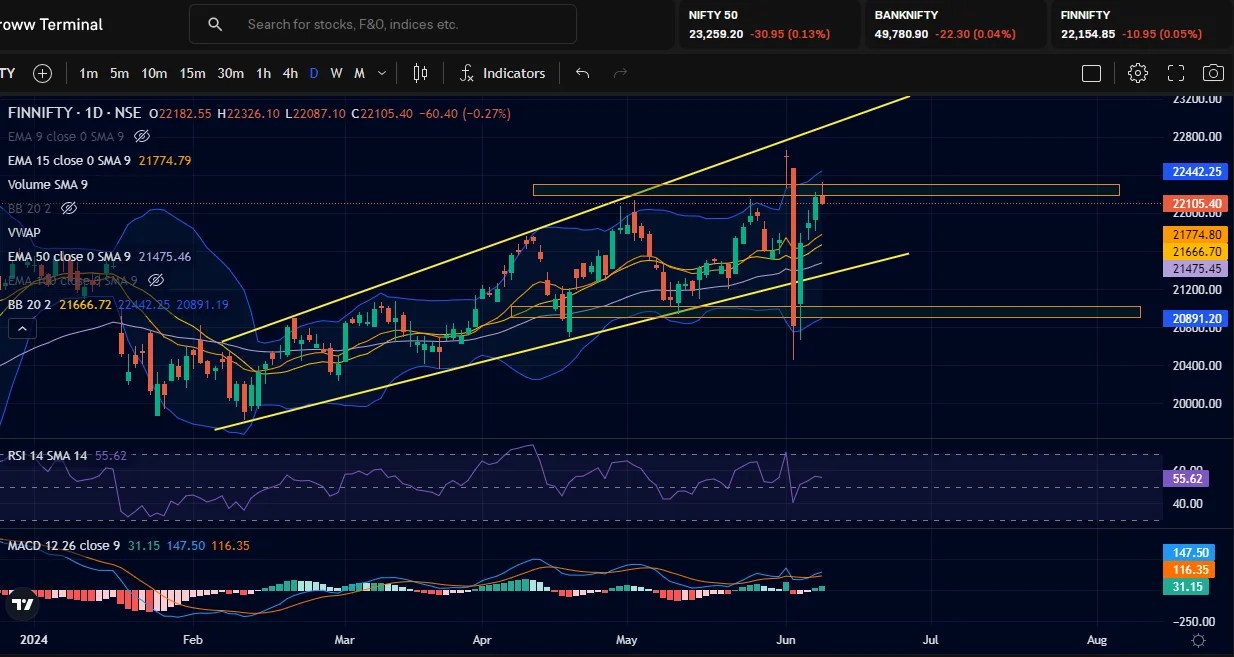Choose the 1h timeframe
This screenshot has width=1234, height=657.
pyautogui.click(x=263, y=73)
